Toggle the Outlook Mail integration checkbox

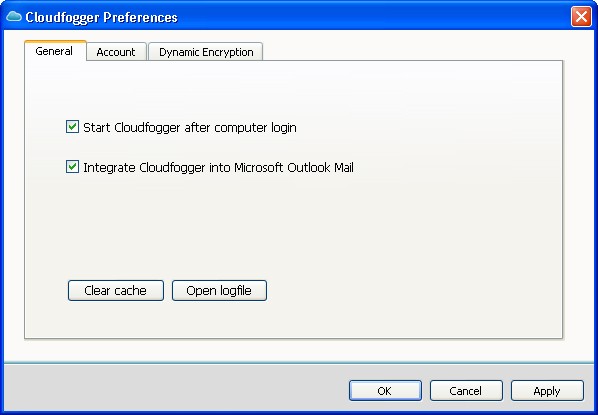[x=72, y=167]
